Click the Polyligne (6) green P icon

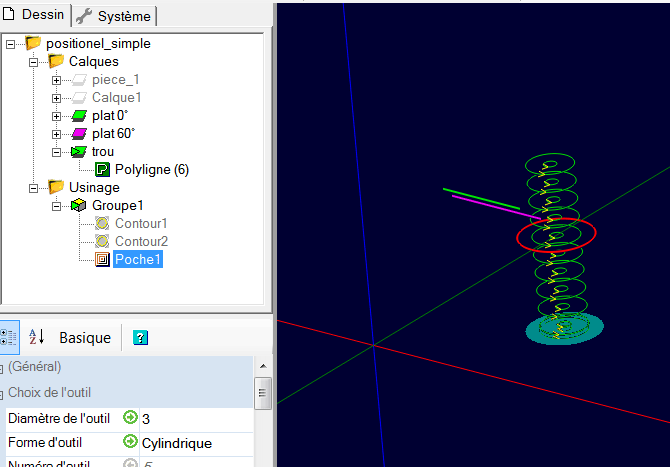[102, 170]
